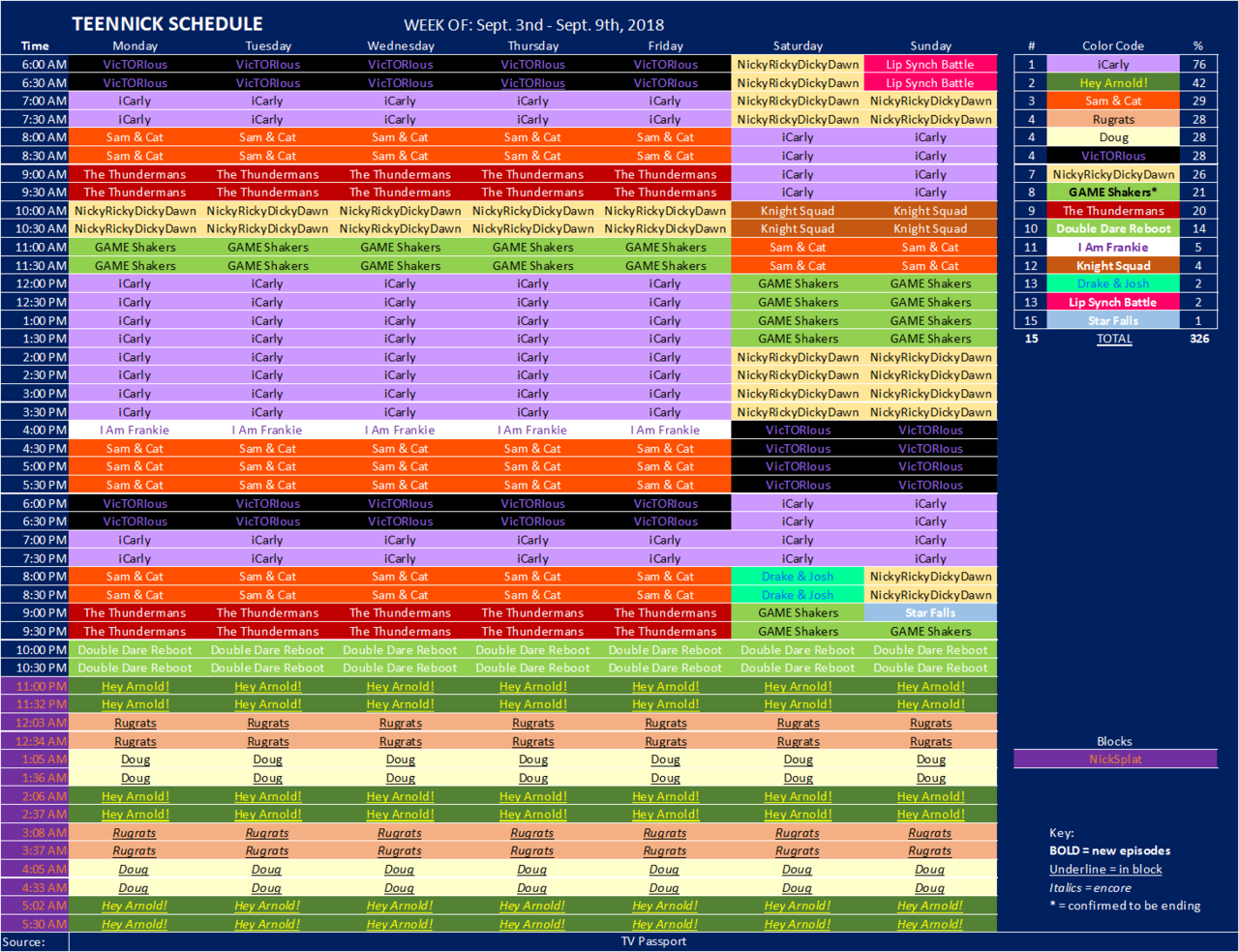The image size is (1239, 952).
Task: Click the Wednesday column header
Action: tap(401, 45)
